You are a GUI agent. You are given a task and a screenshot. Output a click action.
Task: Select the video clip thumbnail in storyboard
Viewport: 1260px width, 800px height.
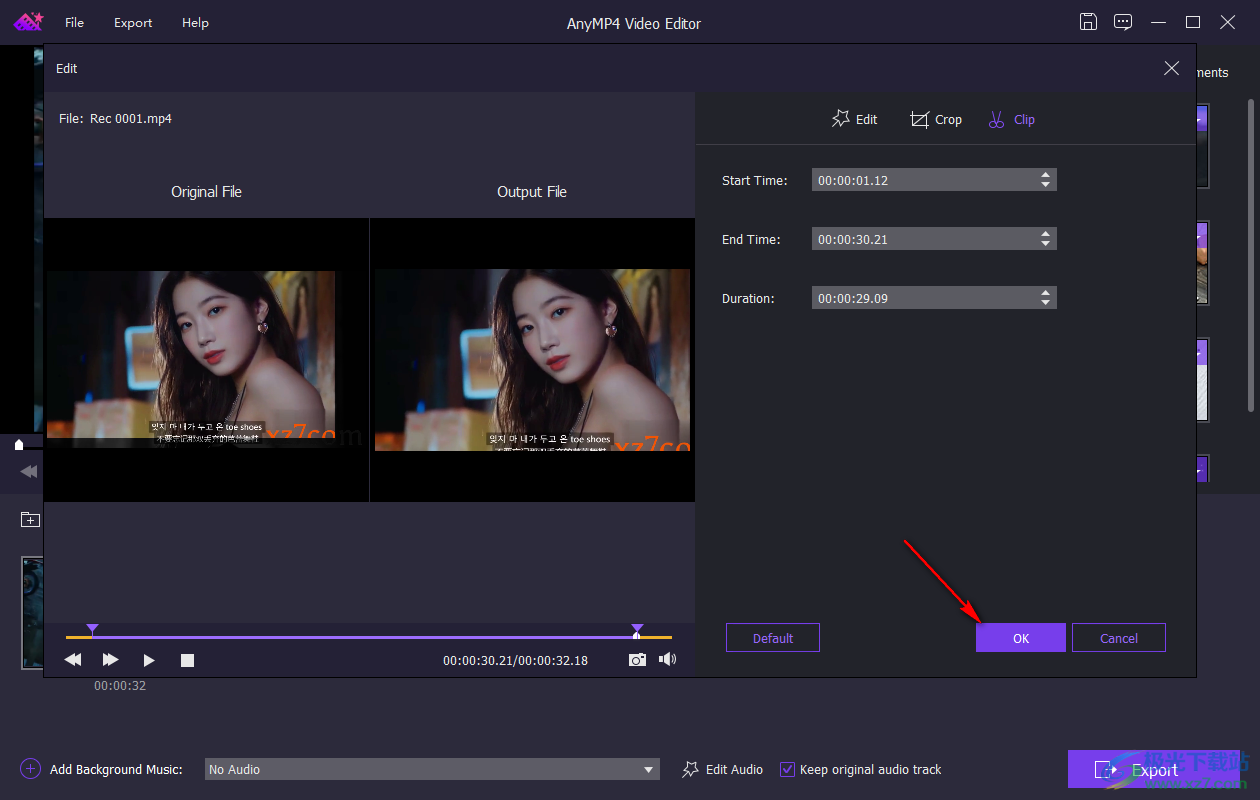(32, 612)
